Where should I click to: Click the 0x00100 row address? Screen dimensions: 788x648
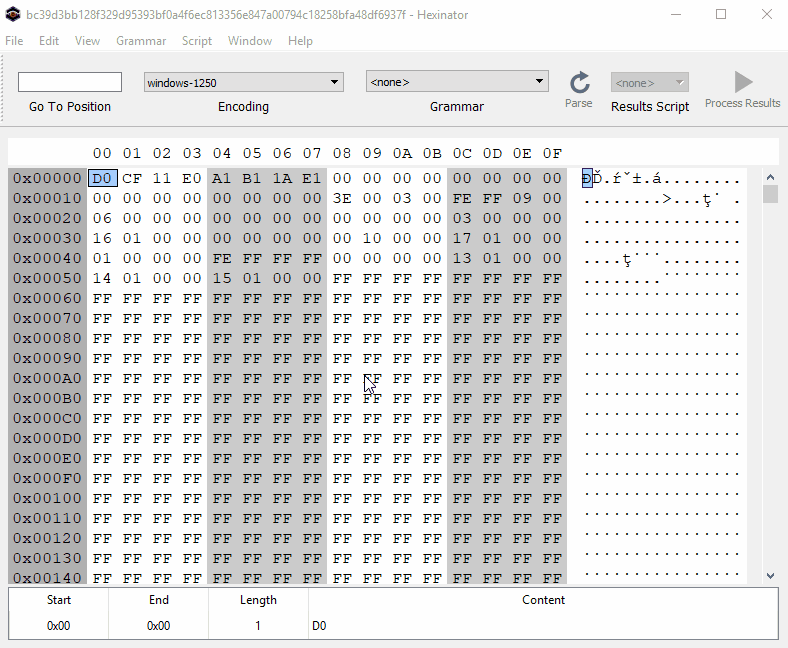point(47,498)
